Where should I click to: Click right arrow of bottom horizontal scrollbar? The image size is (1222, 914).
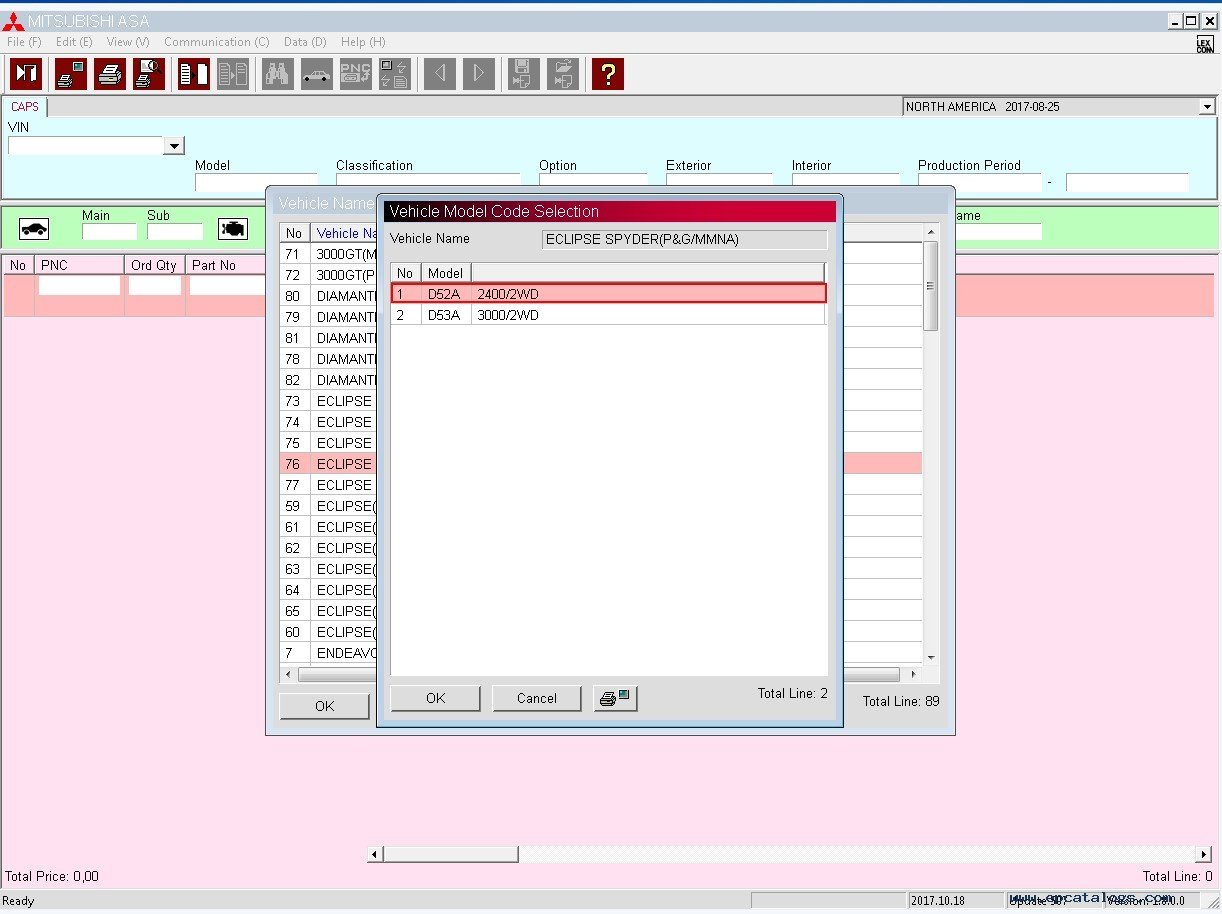1203,854
